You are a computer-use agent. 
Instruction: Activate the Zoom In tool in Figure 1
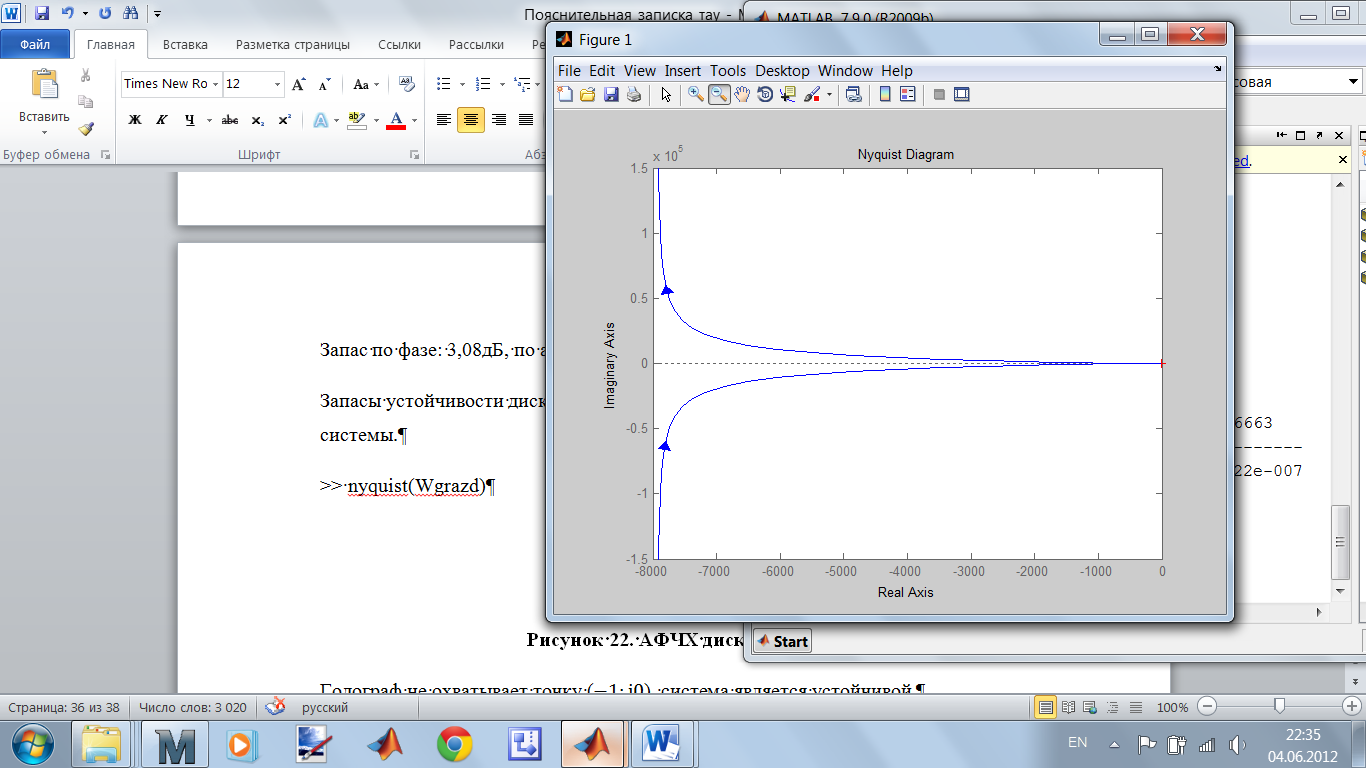tap(696, 95)
